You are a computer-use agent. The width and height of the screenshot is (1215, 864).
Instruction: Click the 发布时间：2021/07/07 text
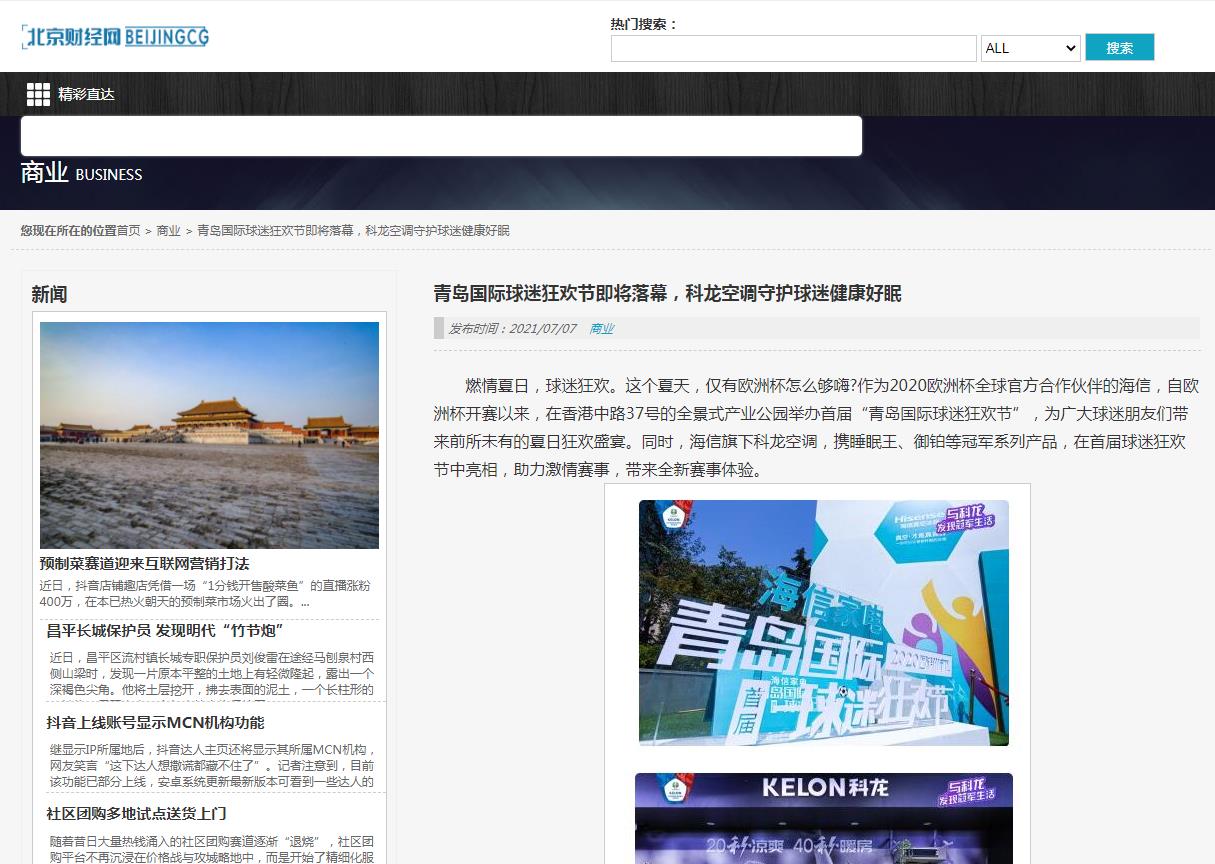[512, 328]
